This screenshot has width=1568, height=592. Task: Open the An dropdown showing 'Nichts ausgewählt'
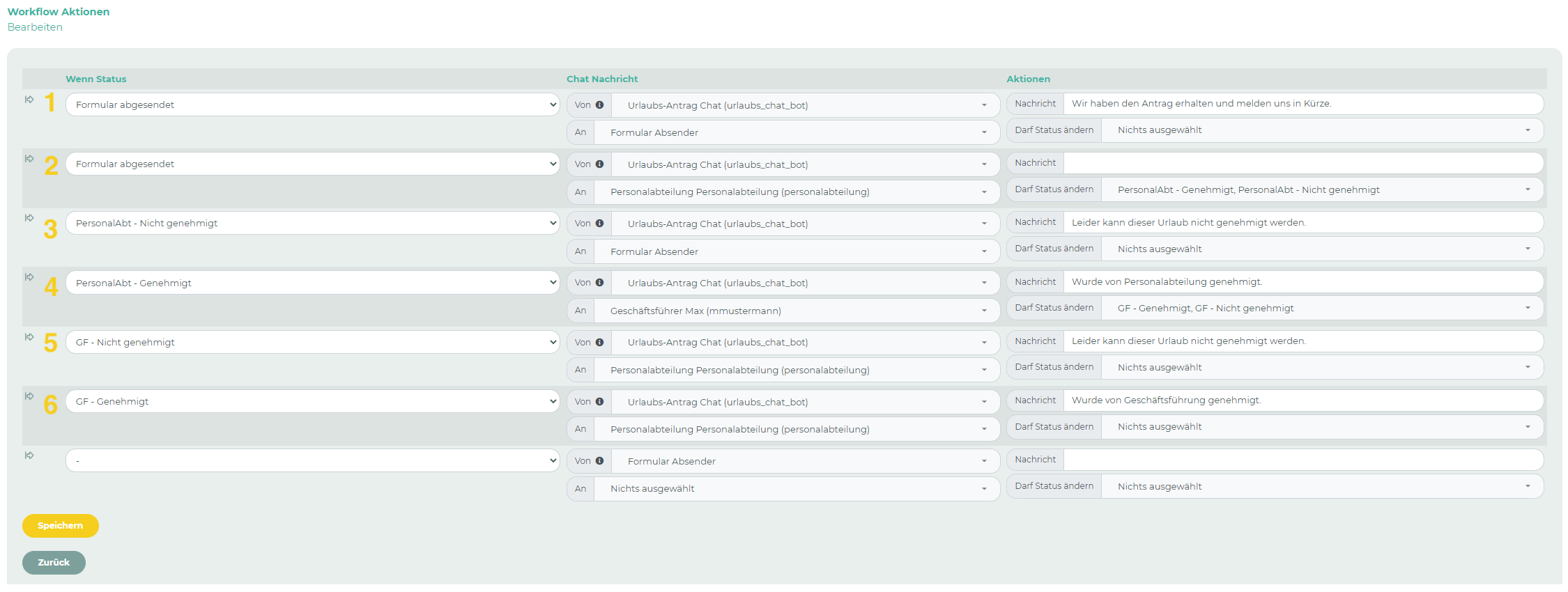pyautogui.click(x=797, y=489)
